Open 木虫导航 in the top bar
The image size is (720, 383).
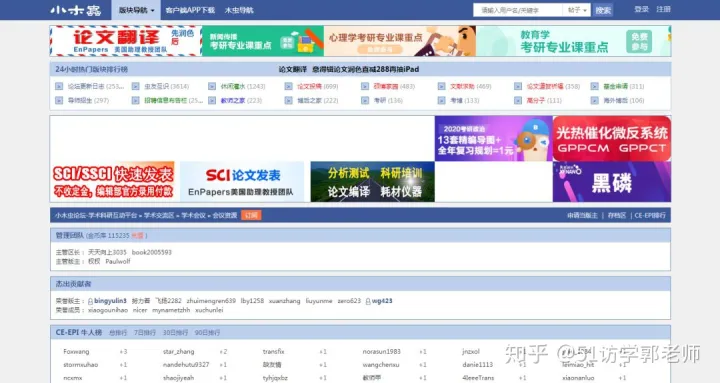pyautogui.click(x=239, y=10)
